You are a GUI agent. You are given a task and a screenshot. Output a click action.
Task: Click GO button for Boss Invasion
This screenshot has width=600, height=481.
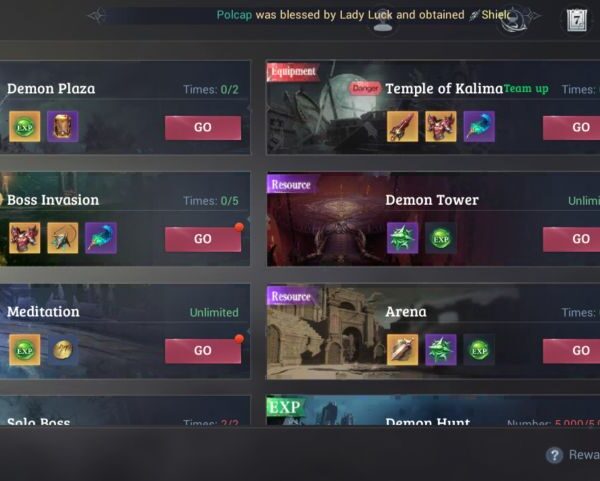pyautogui.click(x=203, y=239)
